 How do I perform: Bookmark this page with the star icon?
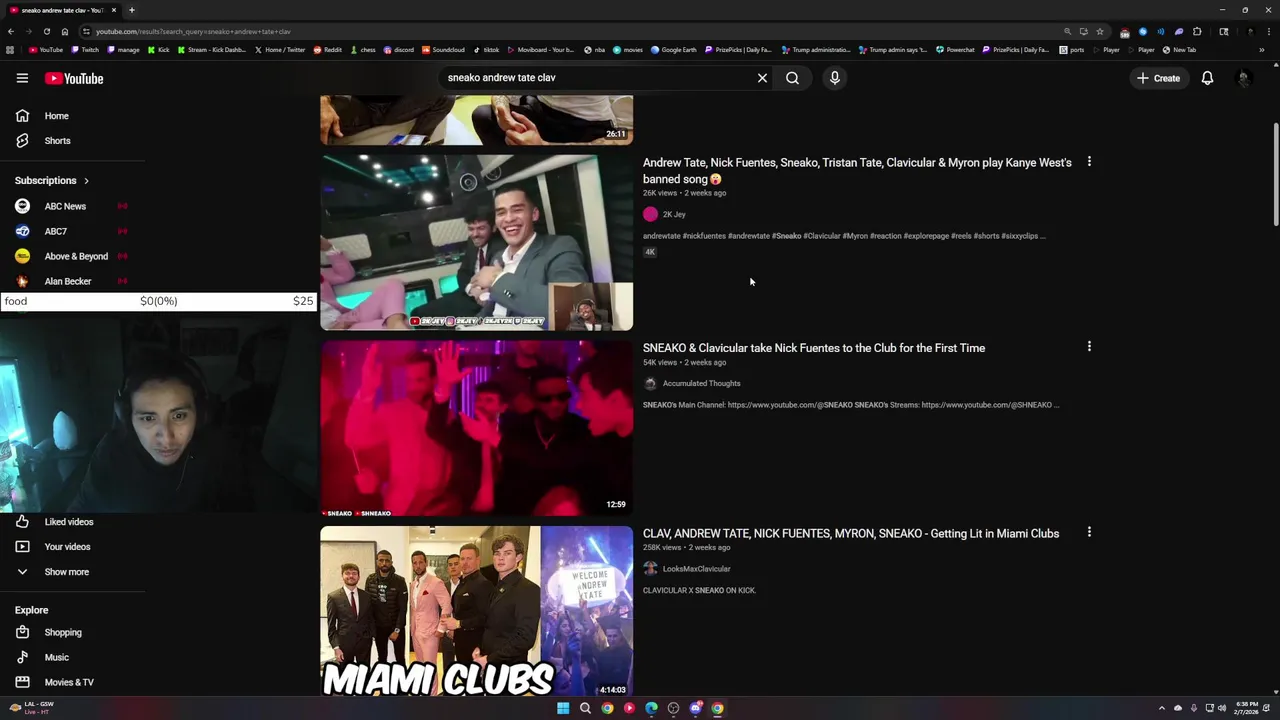tap(1100, 31)
